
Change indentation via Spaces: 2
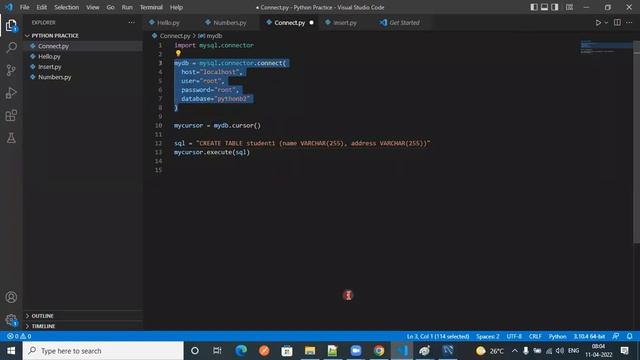pyautogui.click(x=488, y=336)
